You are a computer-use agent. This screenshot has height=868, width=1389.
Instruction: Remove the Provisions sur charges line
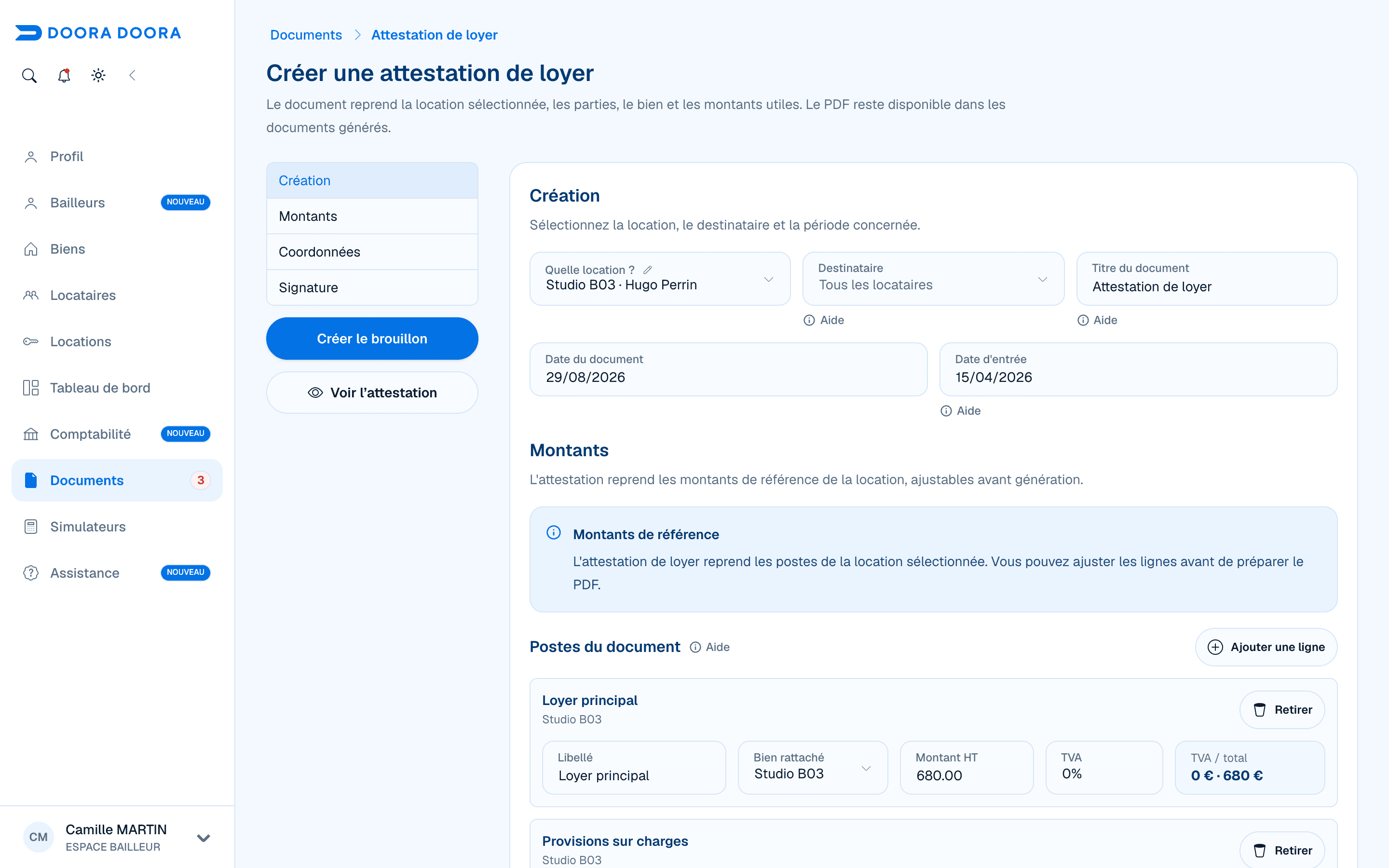(x=1282, y=851)
